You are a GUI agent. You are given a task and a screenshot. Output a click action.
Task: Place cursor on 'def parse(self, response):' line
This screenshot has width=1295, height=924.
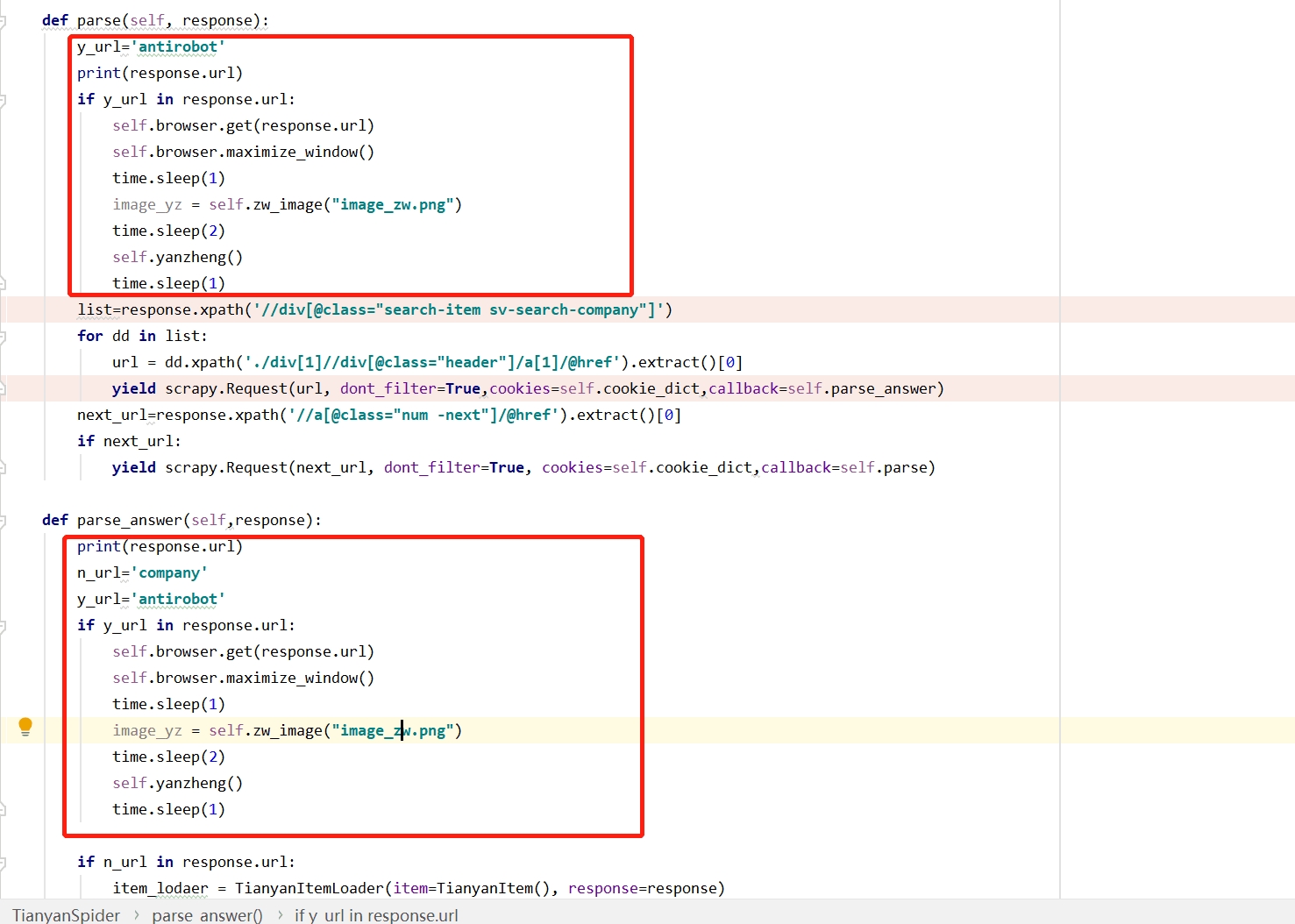155,20
